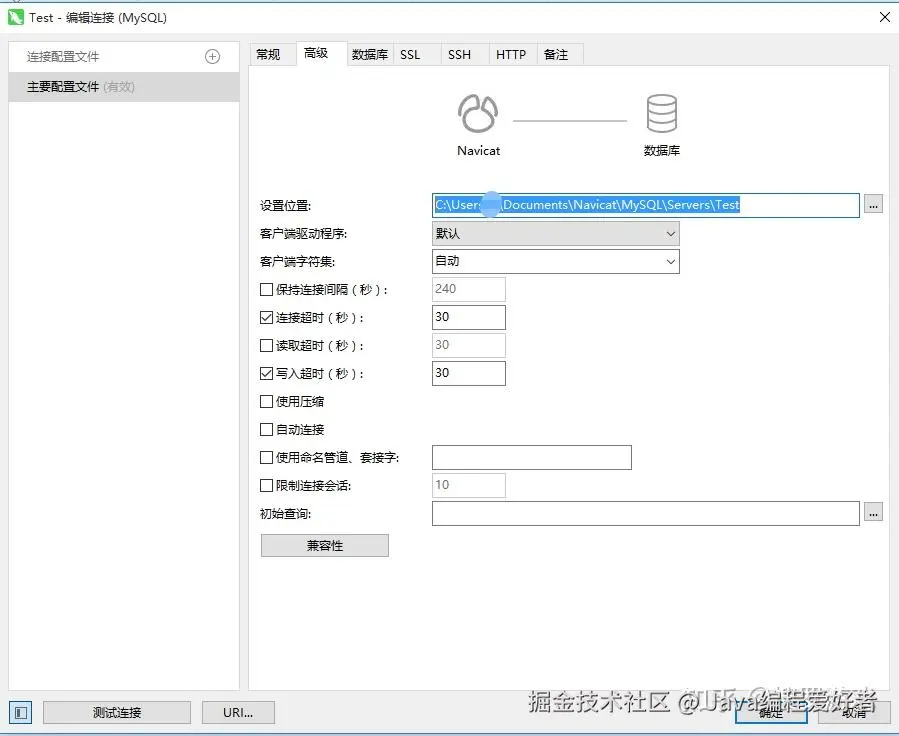Select the 主要配置文件 profile entry
Viewport: 899px width, 736px height.
point(124,87)
